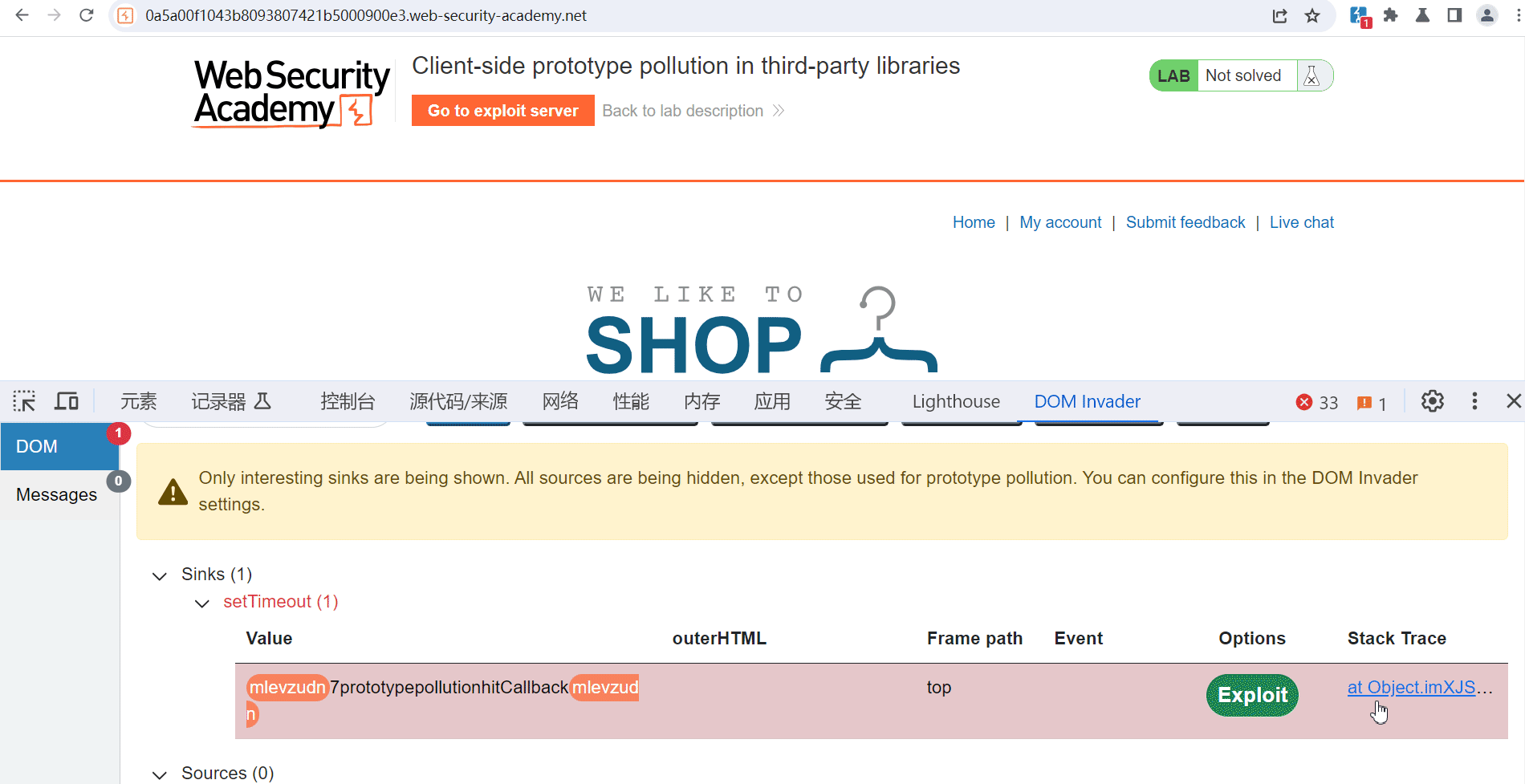
Task: Open the browser extensions puzzle icon
Action: point(1391,15)
